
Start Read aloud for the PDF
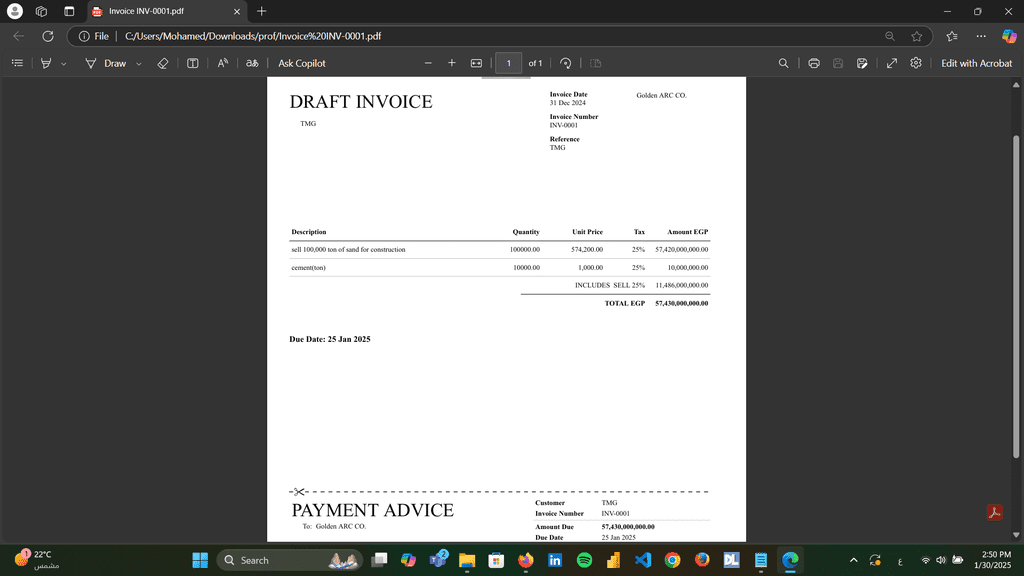pyautogui.click(x=223, y=63)
